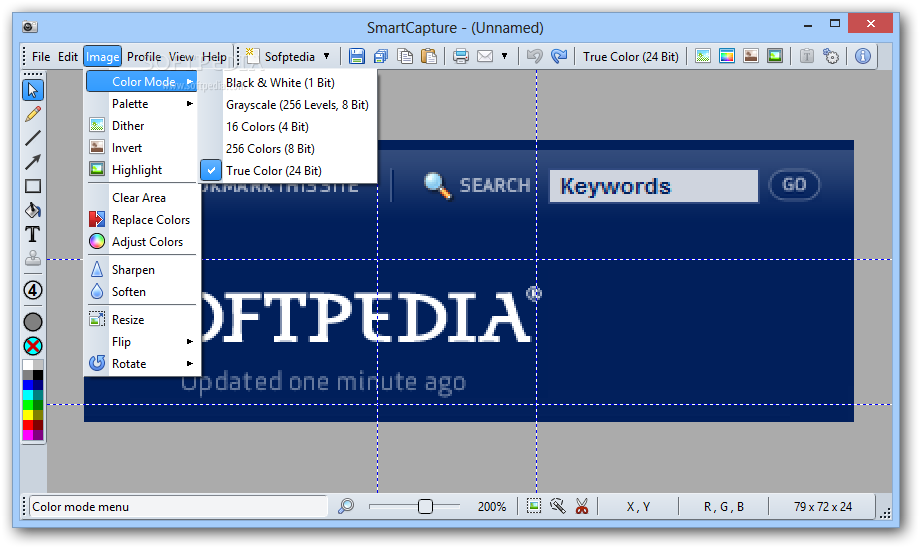
Task: Choose 256 Colors (8 Bit) mode
Action: pyautogui.click(x=289, y=149)
